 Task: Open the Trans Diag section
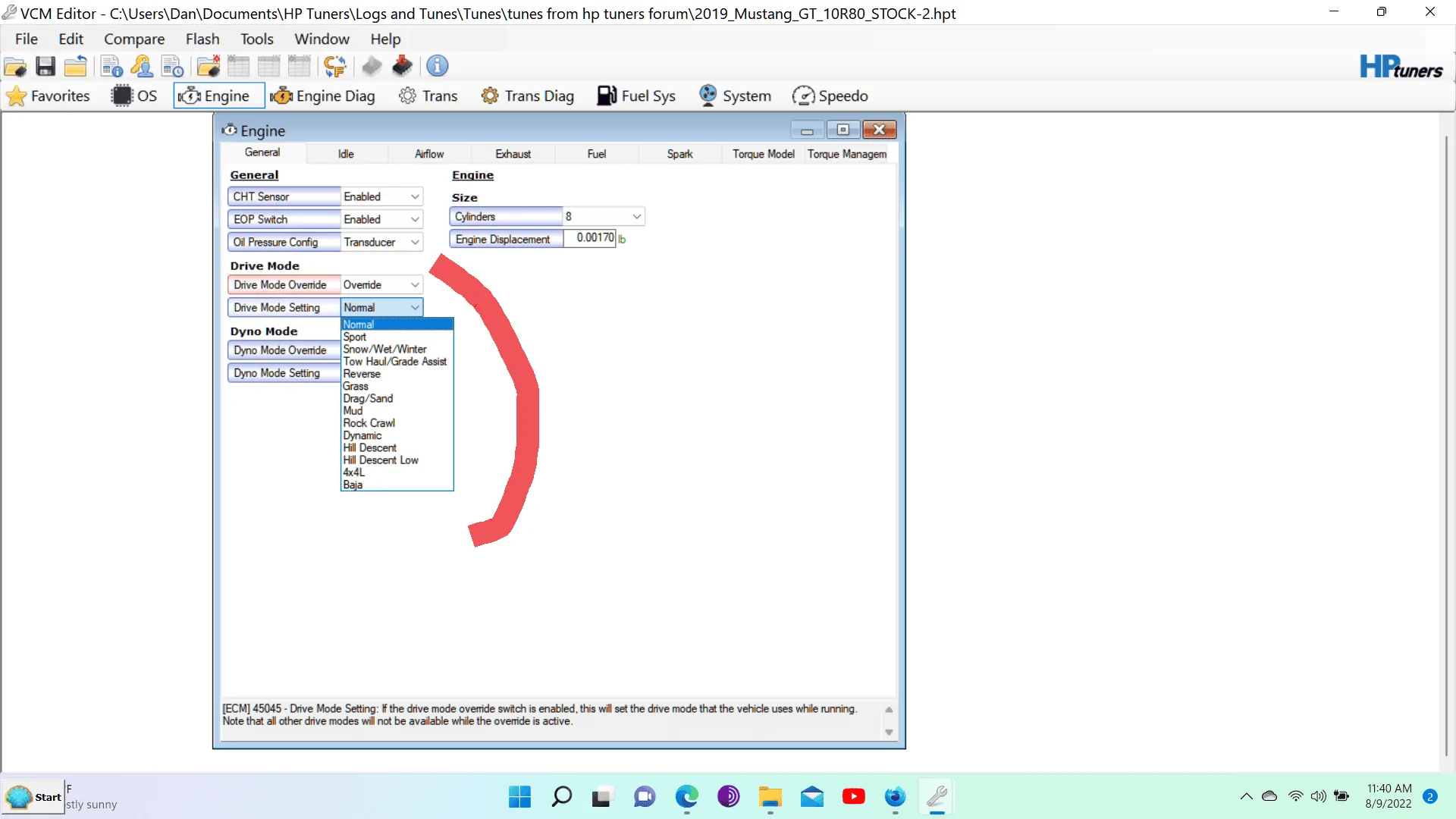pos(528,96)
